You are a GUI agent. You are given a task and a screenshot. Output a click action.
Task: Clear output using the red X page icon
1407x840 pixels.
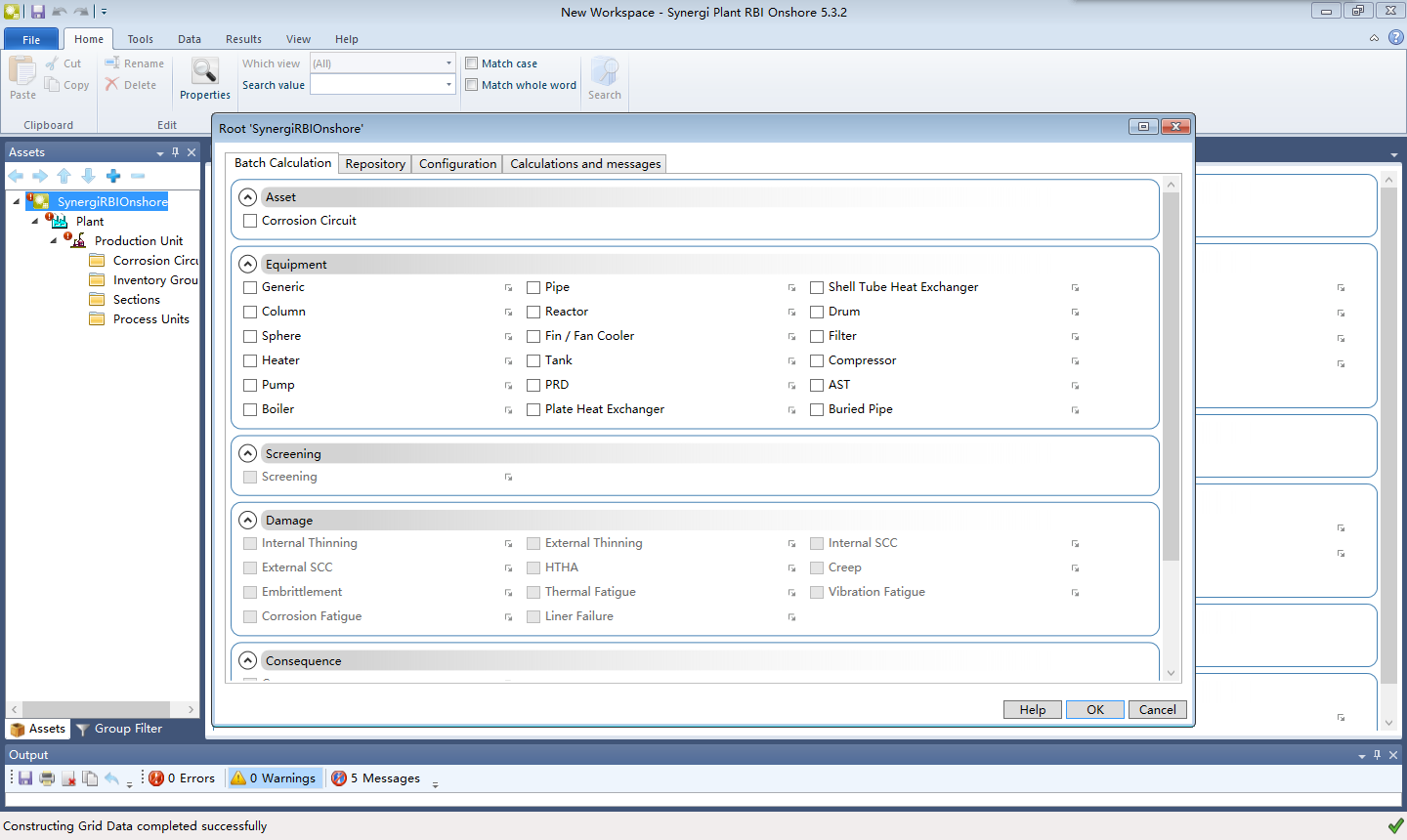[68, 778]
